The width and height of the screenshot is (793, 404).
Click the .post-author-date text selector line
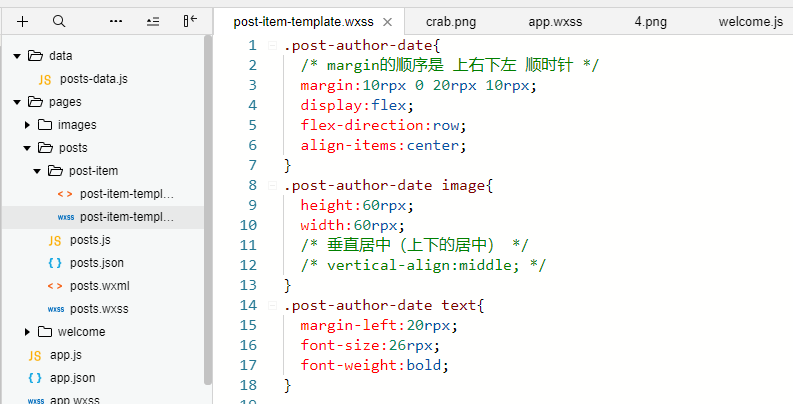pyautogui.click(x=384, y=305)
